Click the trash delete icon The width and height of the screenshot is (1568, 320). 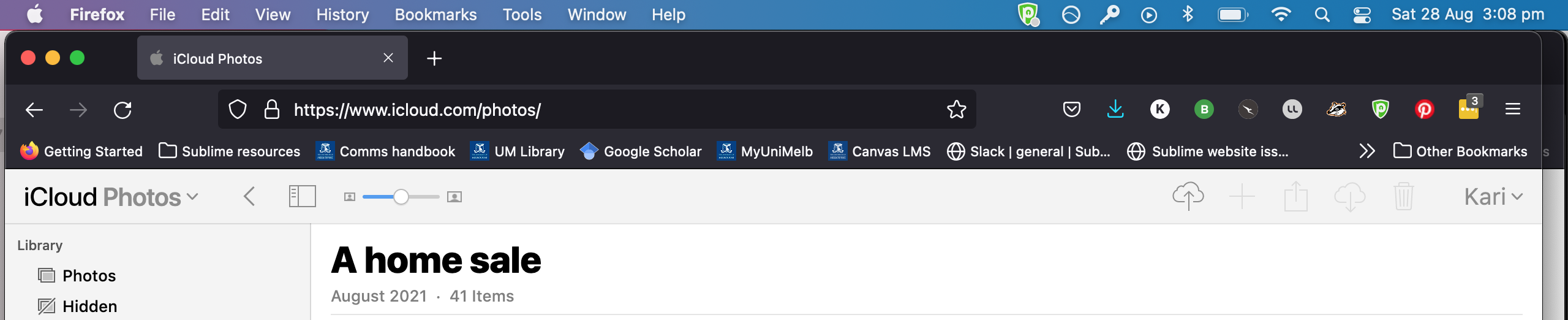1403,197
